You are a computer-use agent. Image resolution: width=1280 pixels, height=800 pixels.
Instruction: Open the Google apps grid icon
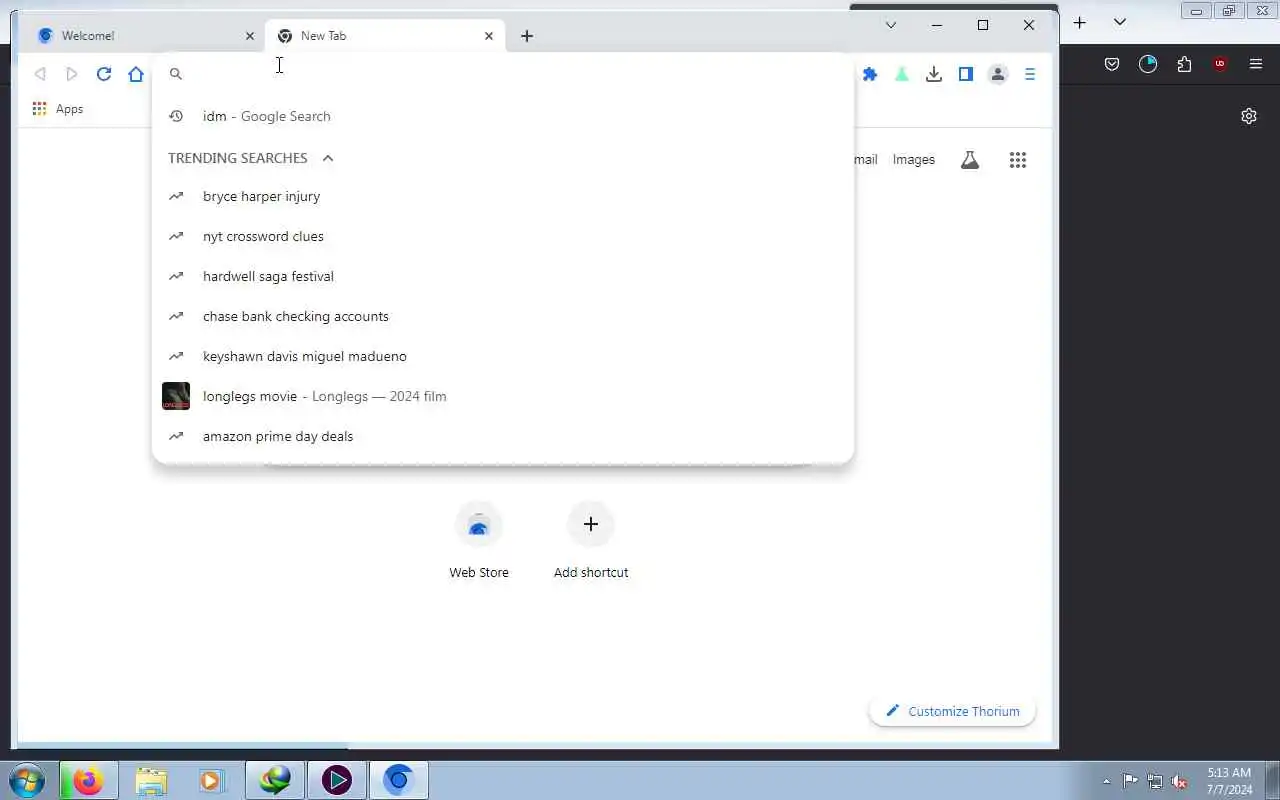(x=1018, y=160)
